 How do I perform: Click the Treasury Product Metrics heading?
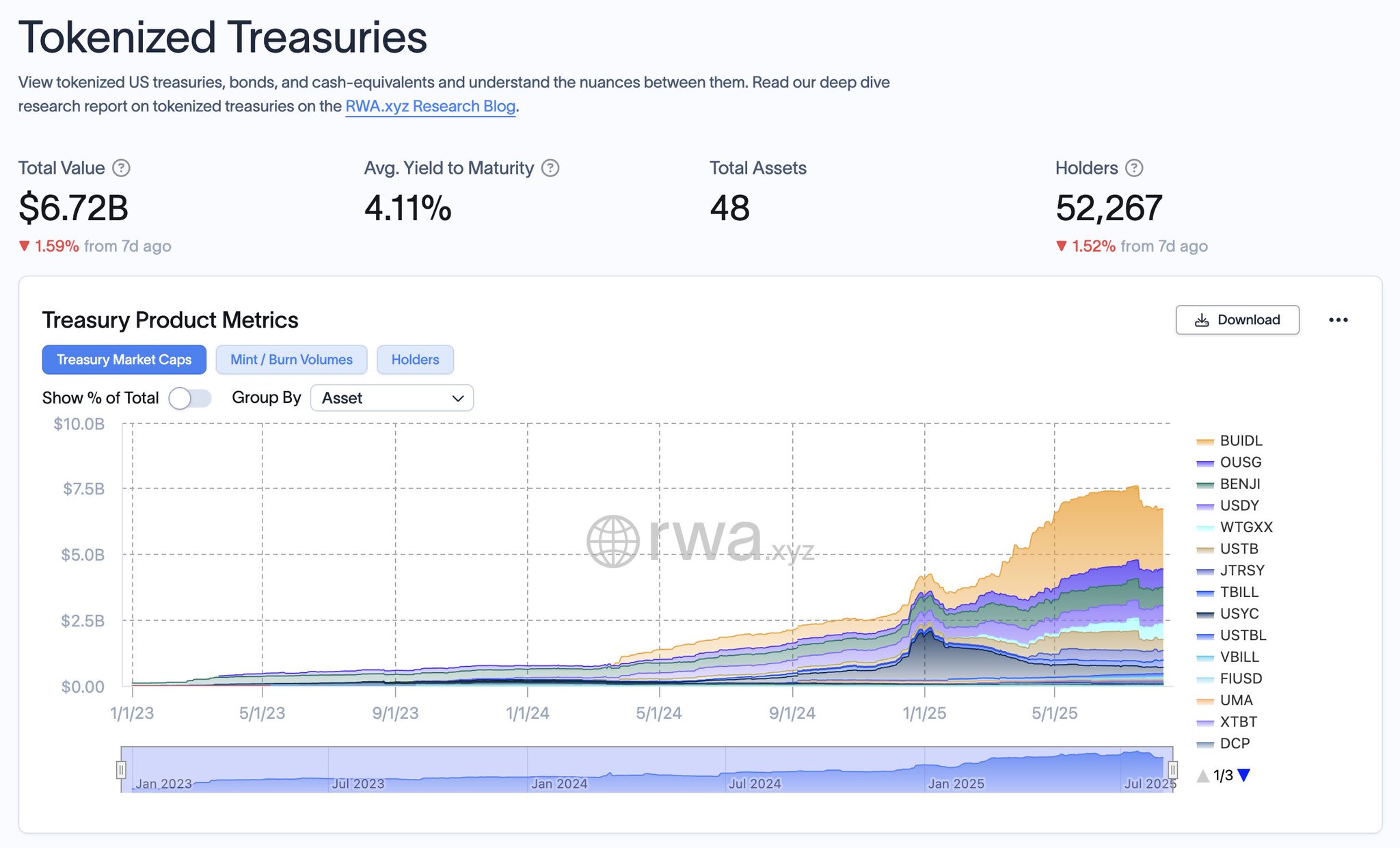pyautogui.click(x=170, y=320)
